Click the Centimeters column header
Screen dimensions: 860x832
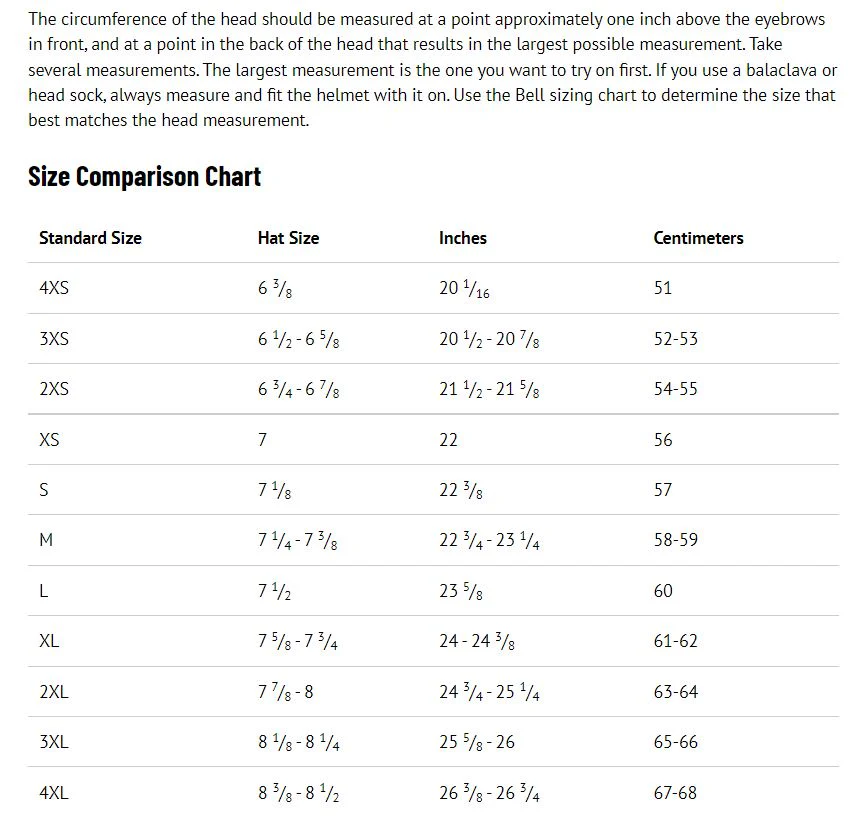click(698, 238)
